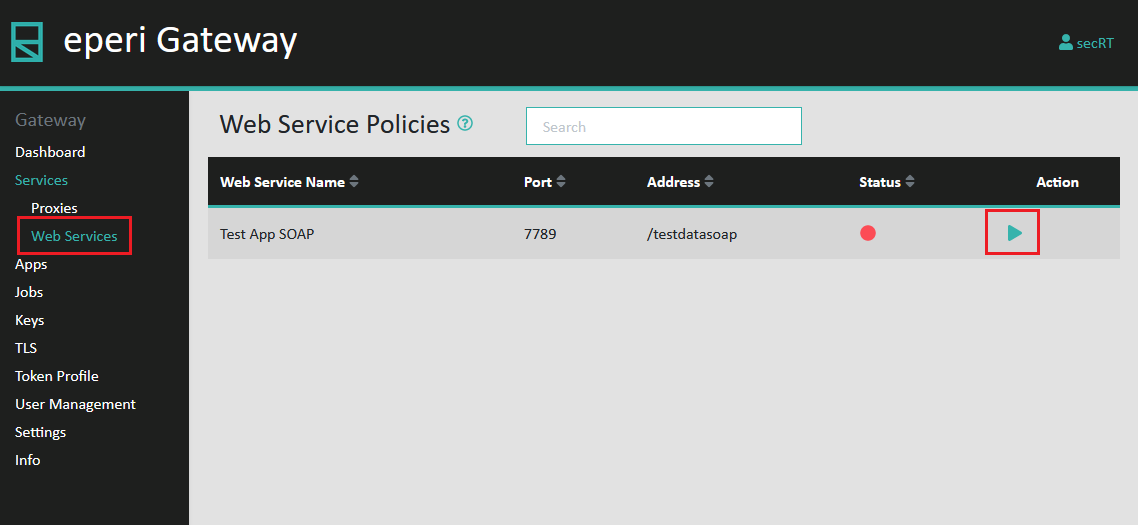Open the Keys page
This screenshot has width=1138, height=525.
pos(30,320)
